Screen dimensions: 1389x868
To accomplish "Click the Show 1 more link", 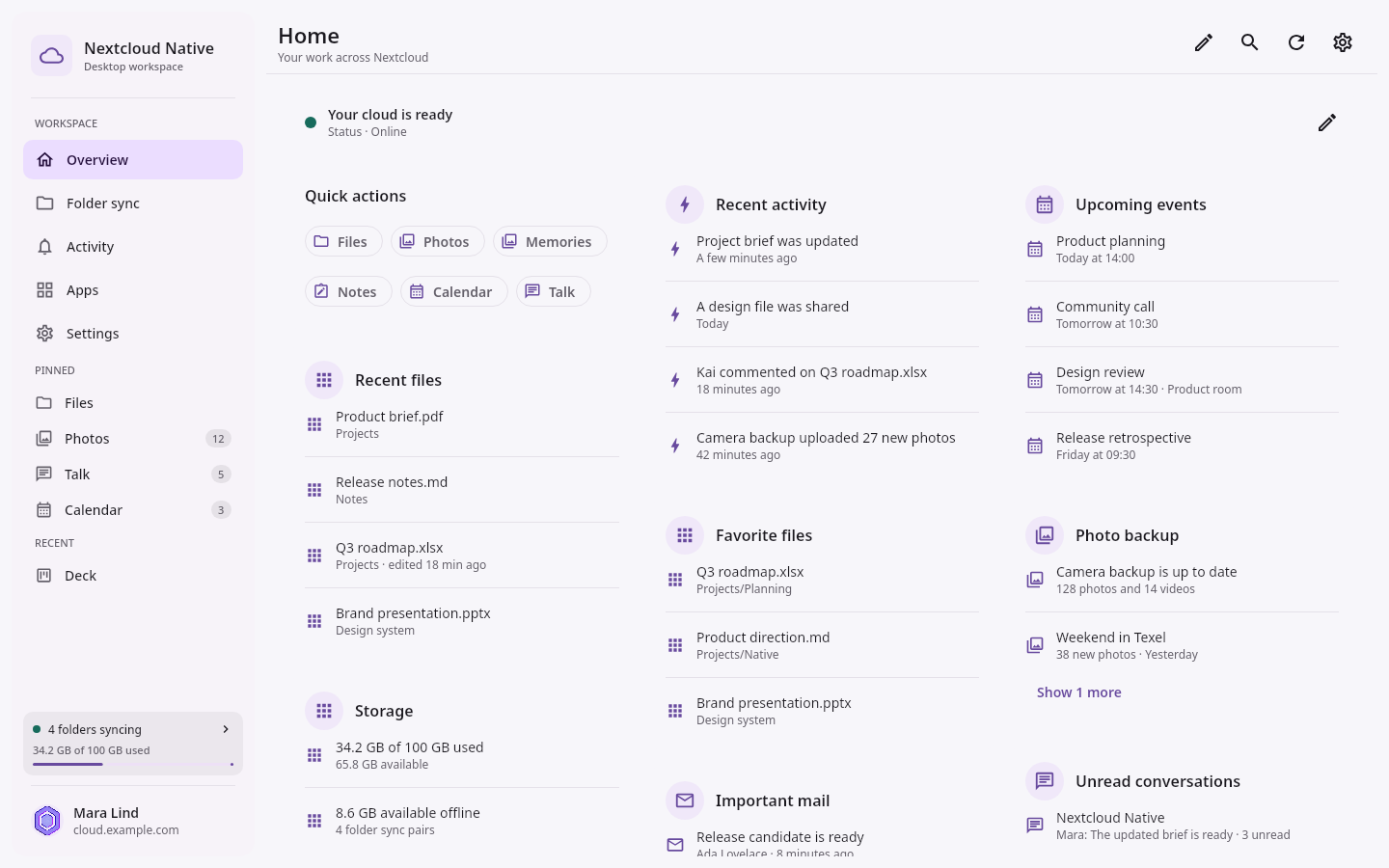I will [1078, 692].
